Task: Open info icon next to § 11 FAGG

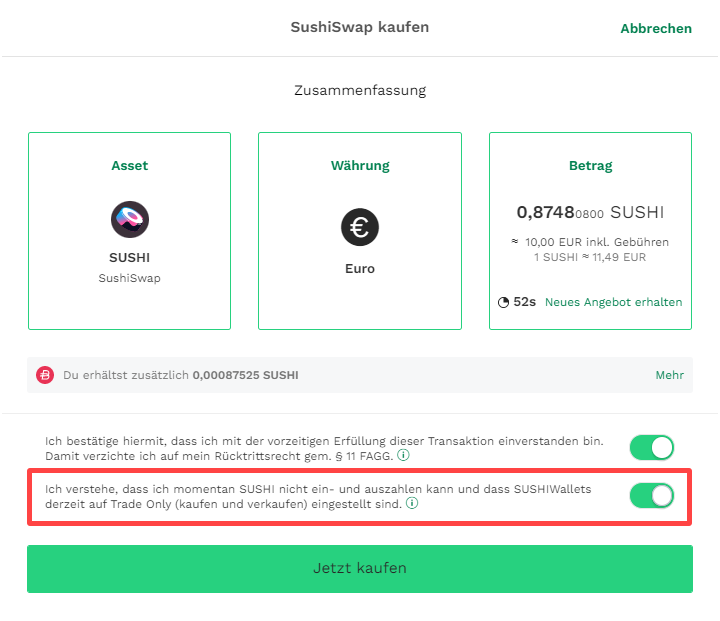Action: (x=403, y=455)
